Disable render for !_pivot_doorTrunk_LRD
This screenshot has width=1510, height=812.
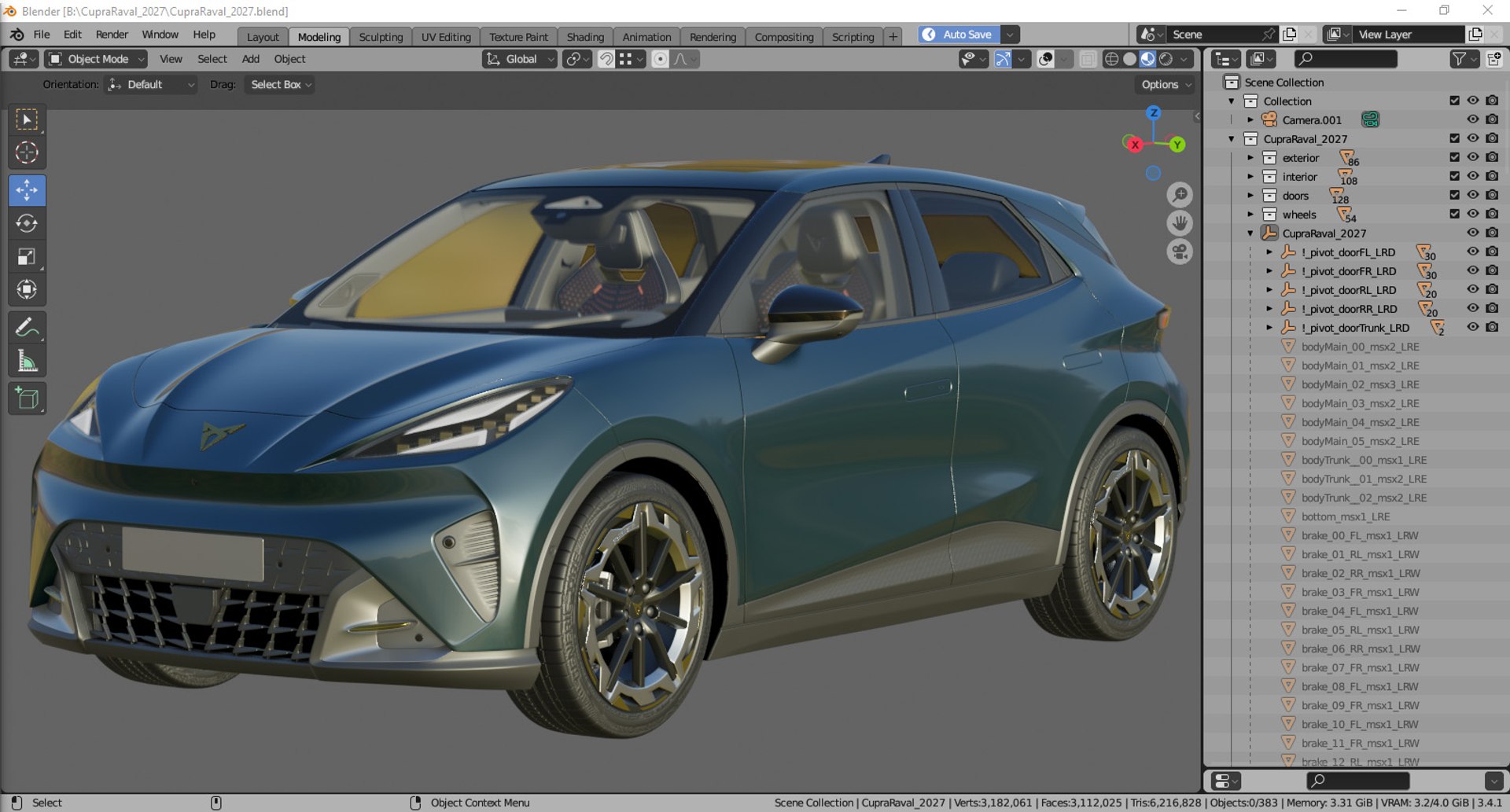pyautogui.click(x=1492, y=327)
